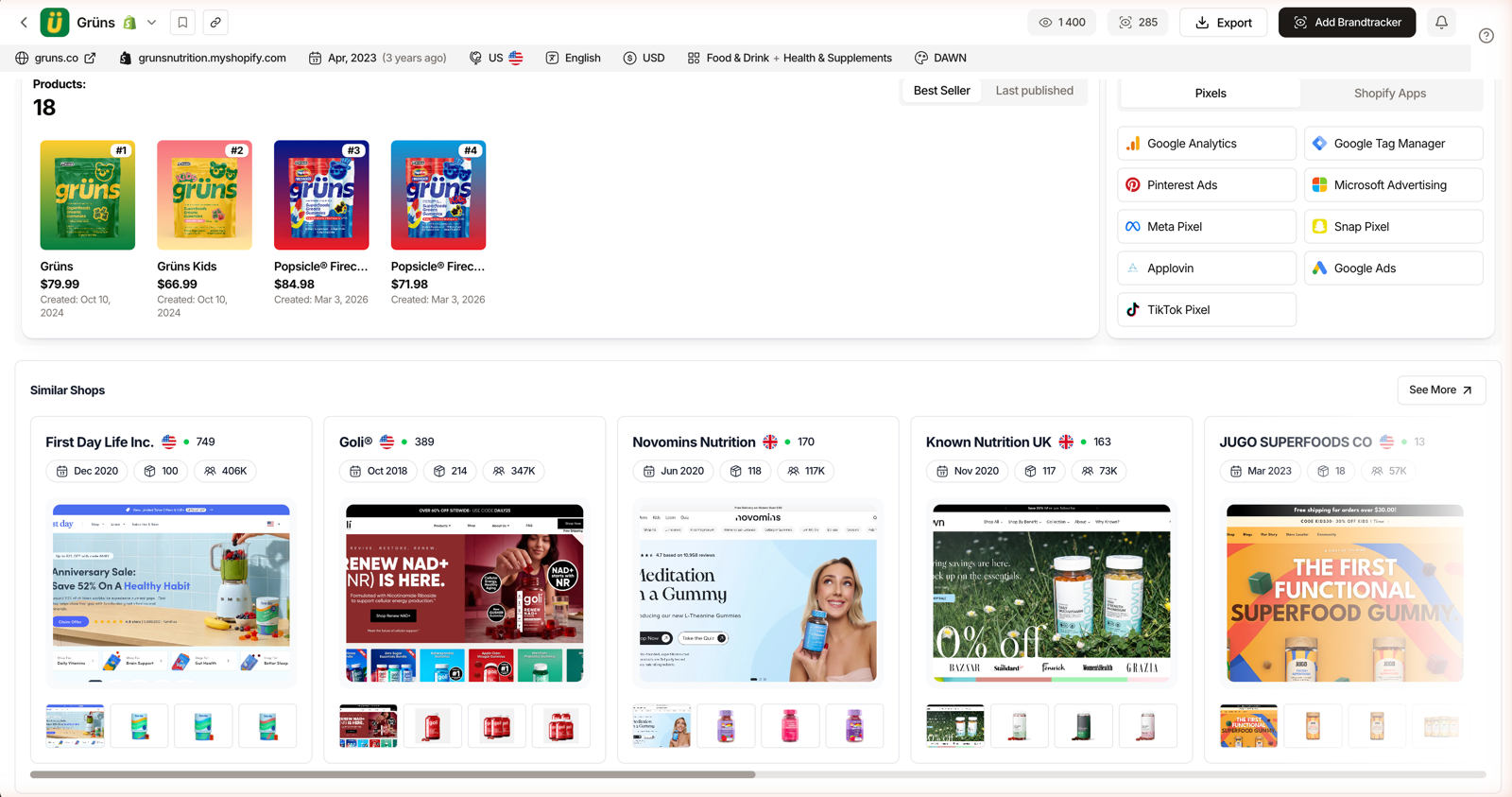Open the #3 Popsicle product thumbnail
The width and height of the screenshot is (1512, 797).
(321, 196)
